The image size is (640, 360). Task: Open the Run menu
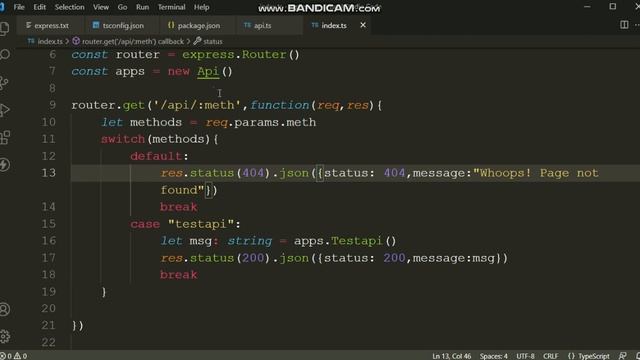point(142,7)
